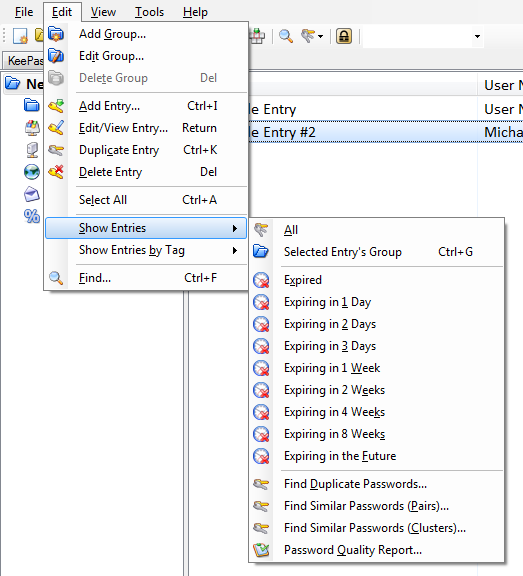Open the quick search combo box dropdown
Viewport: 523px width, 576px height.
[x=477, y=36]
